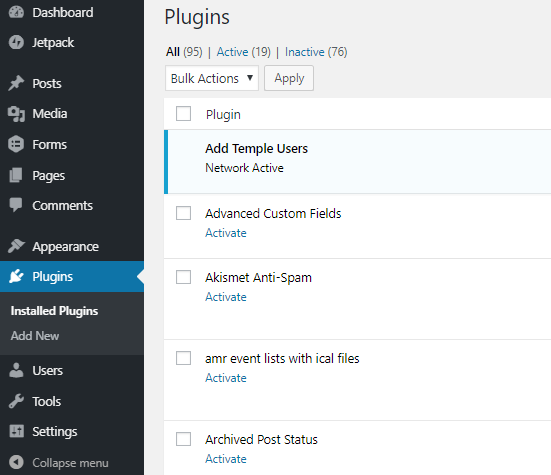Click the Network Active status text
The image size is (551, 475).
(244, 168)
